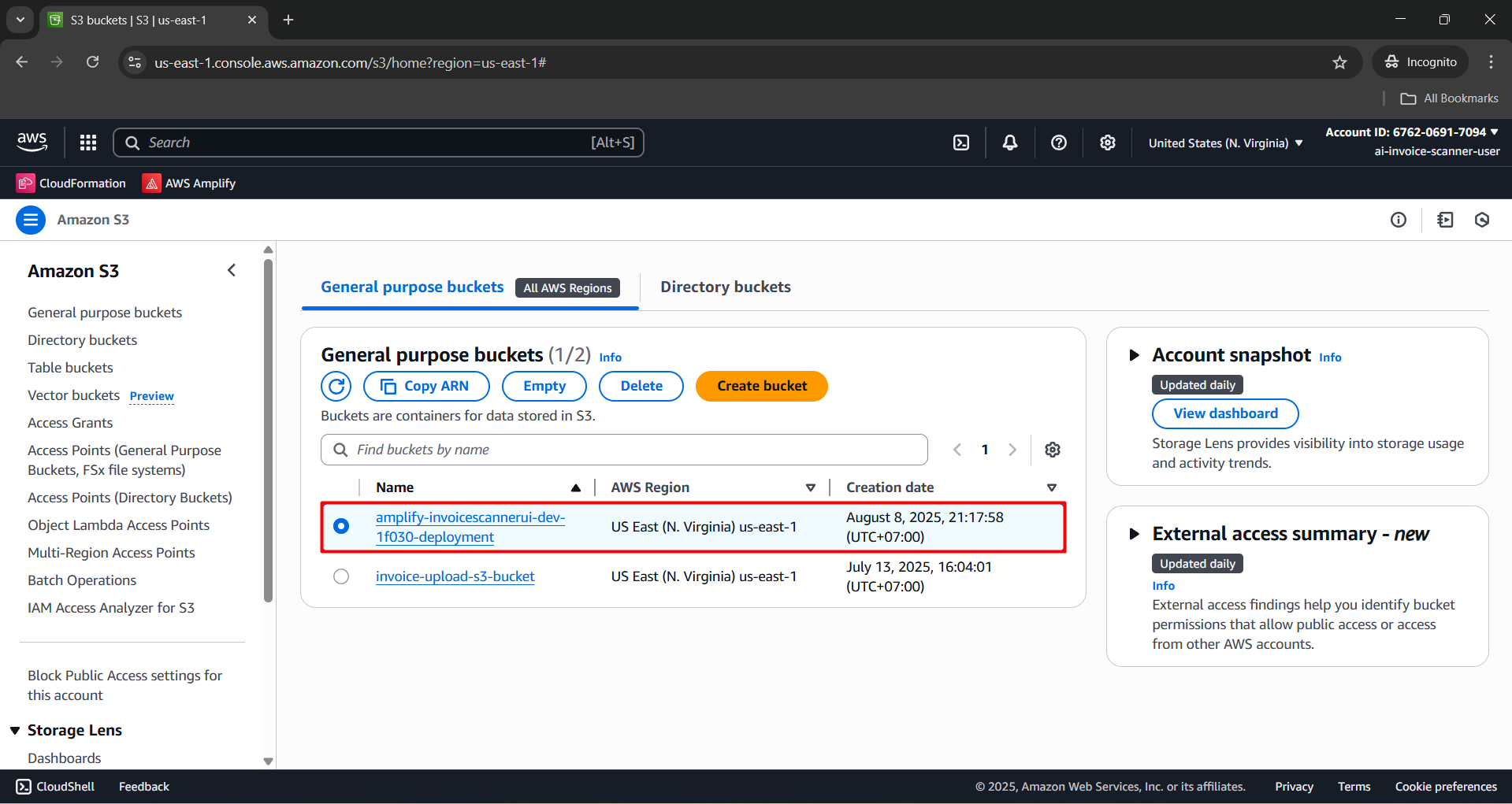Viewport: 1512px width, 804px height.
Task: Select the amplify-invoicescannerui-dev deployment radio button
Action: pyautogui.click(x=341, y=526)
